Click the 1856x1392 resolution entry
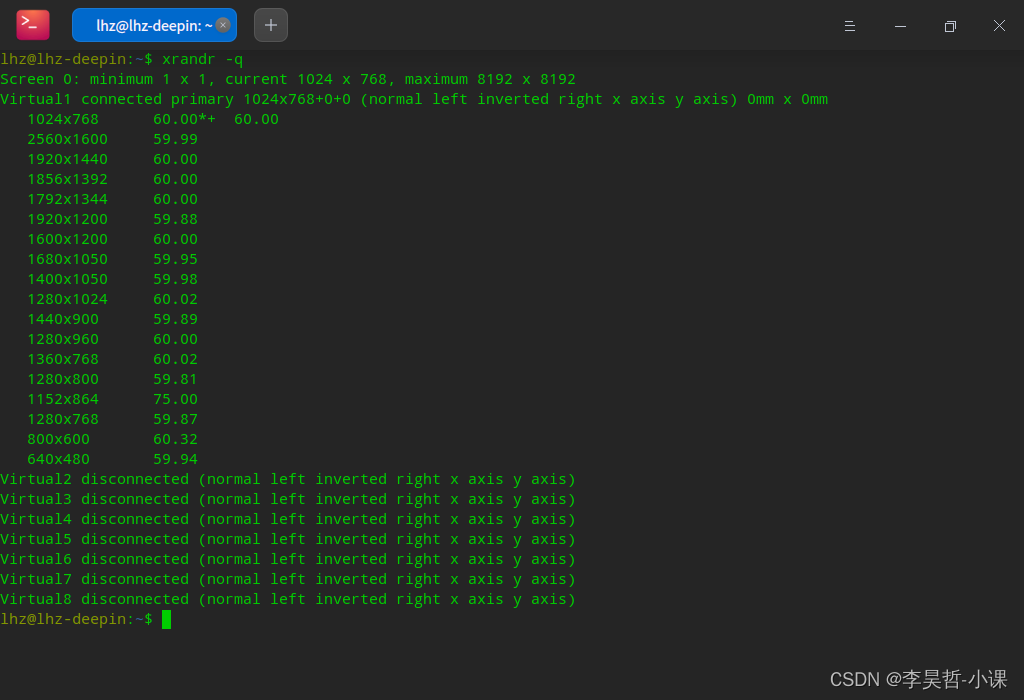 67,180
